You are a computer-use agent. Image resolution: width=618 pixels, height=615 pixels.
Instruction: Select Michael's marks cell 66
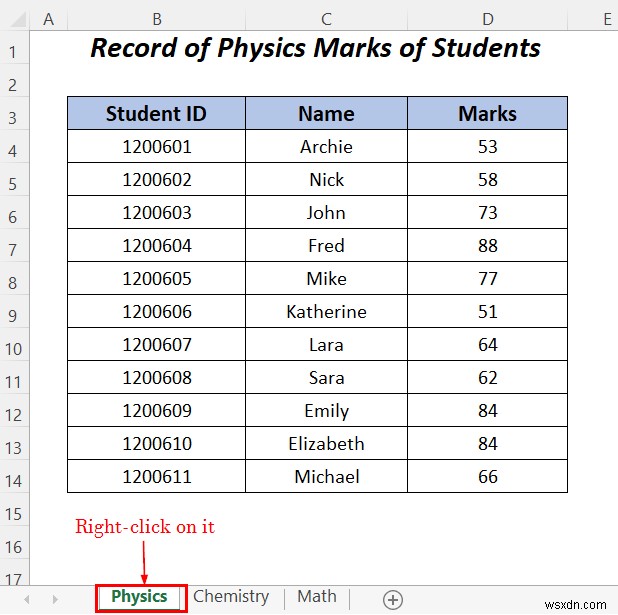coord(488,476)
